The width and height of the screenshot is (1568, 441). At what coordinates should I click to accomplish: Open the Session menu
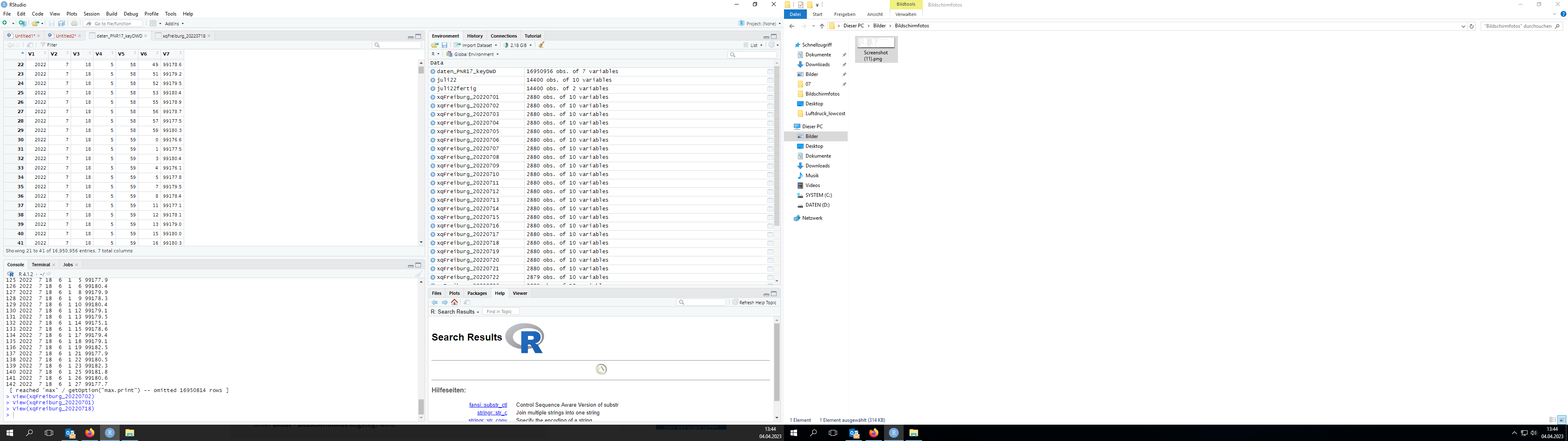click(91, 13)
